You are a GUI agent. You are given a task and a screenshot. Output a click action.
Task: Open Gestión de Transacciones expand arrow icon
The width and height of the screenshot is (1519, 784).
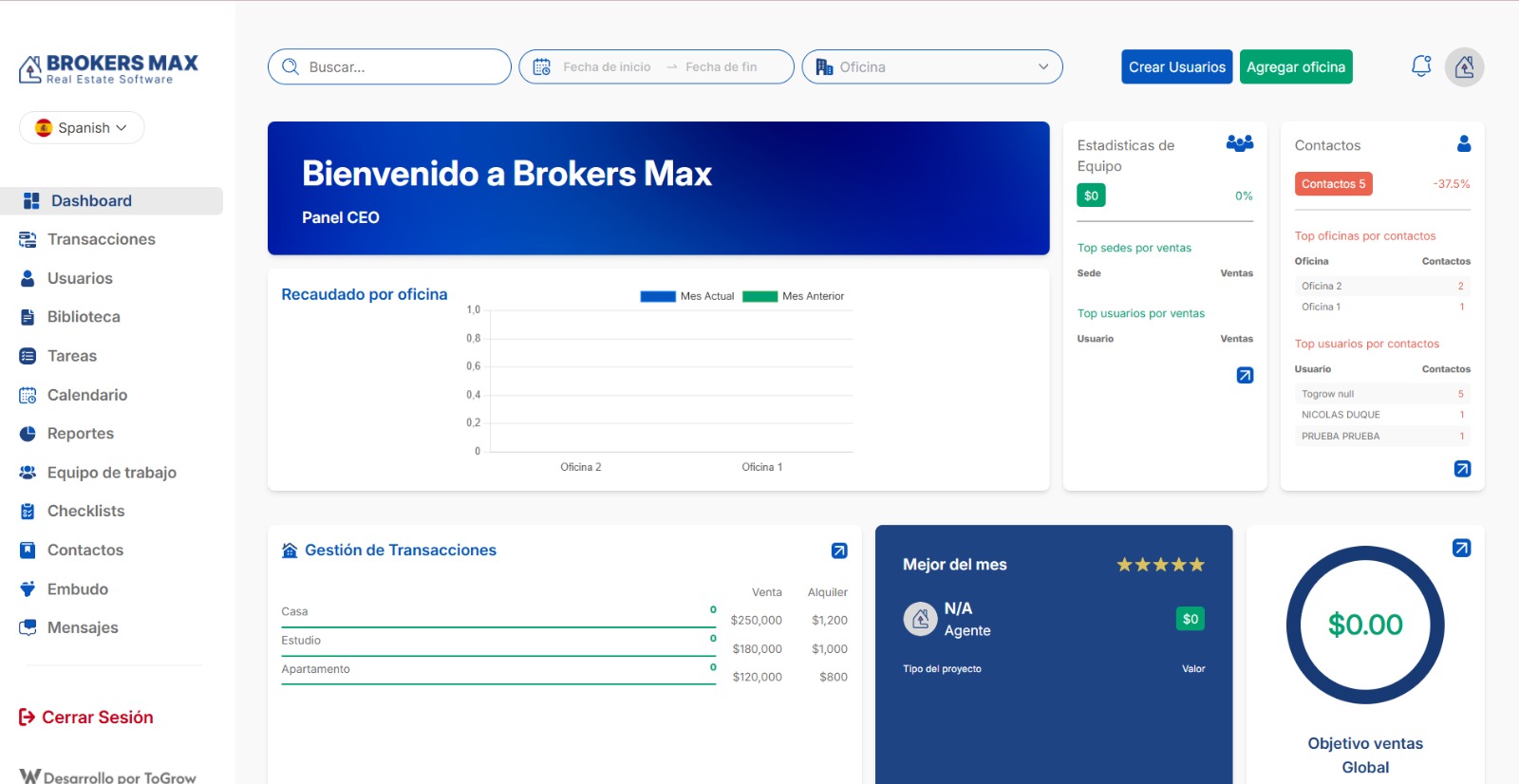(839, 551)
